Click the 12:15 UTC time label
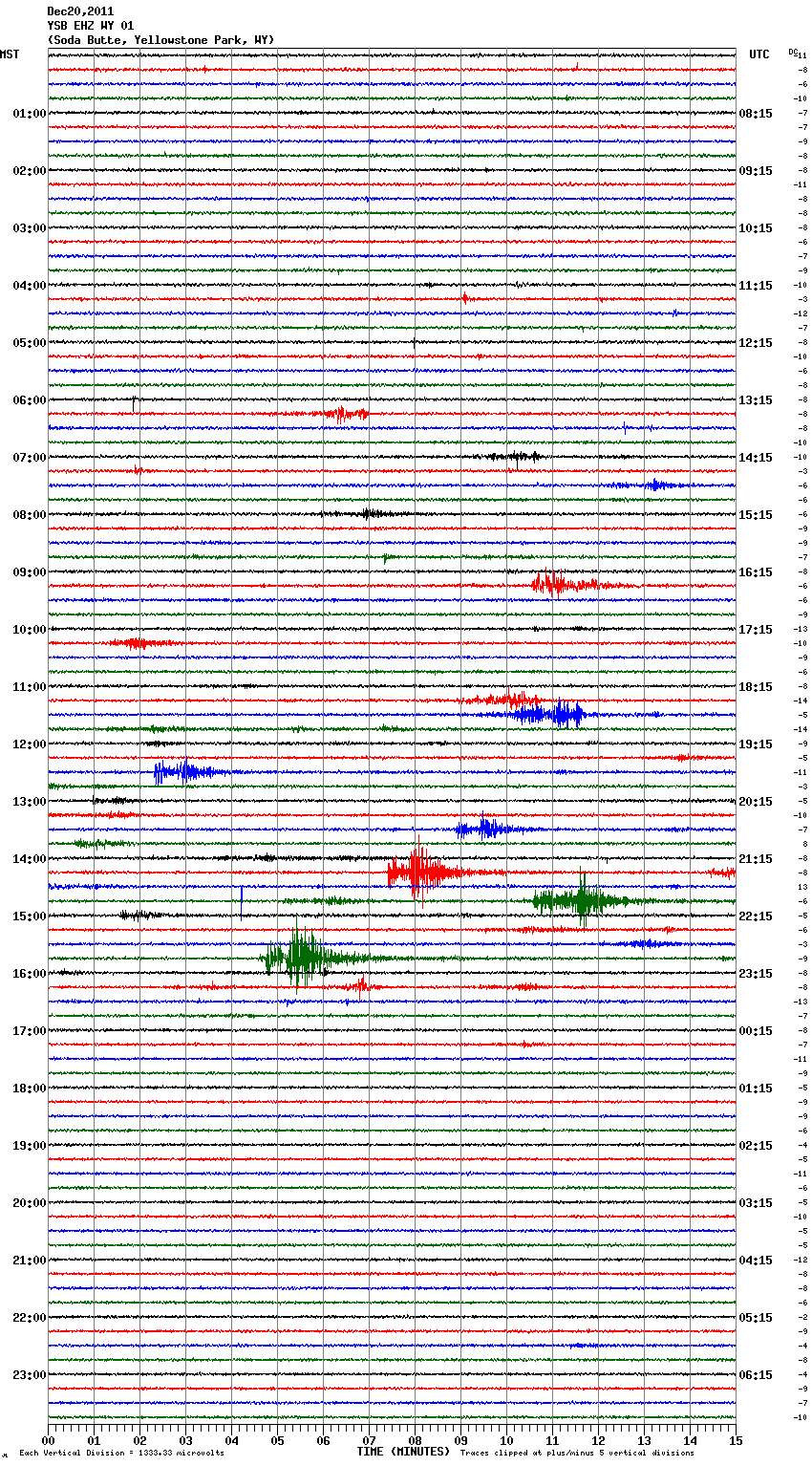 click(x=756, y=343)
